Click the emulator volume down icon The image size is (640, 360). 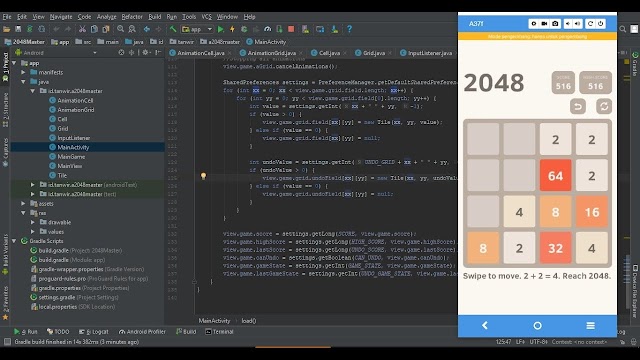(568, 24)
